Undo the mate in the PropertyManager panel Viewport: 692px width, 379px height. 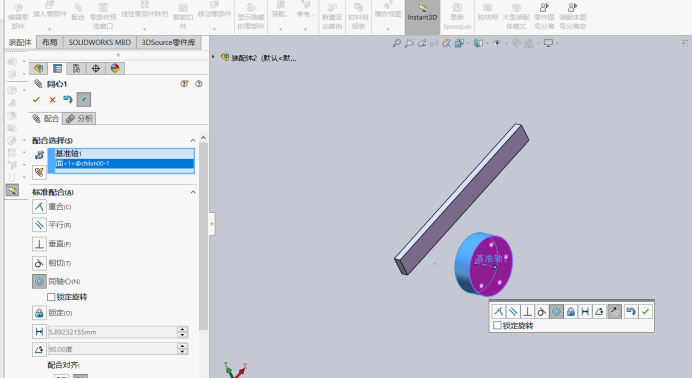(68, 99)
